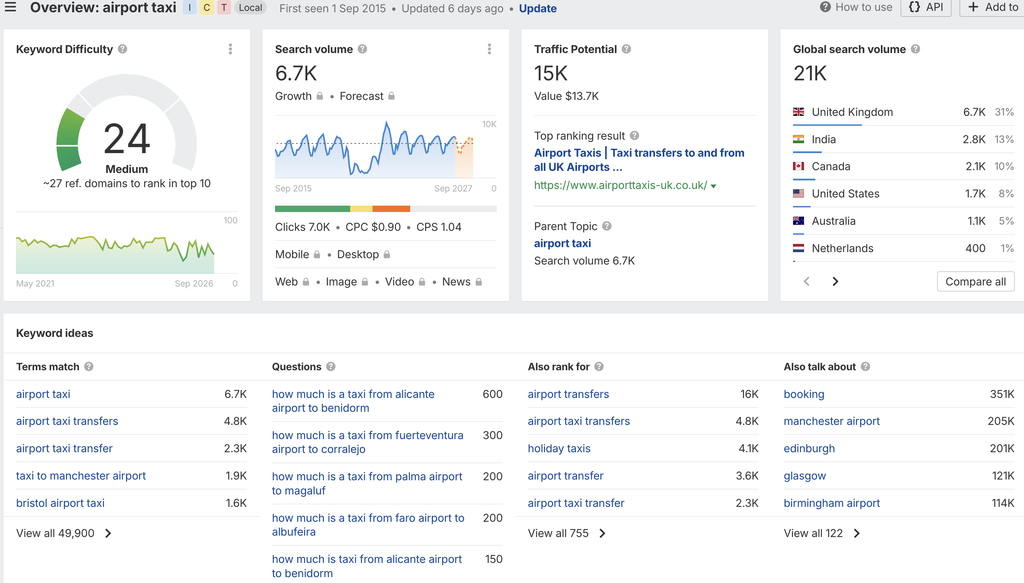Click the Terms match help icon
This screenshot has height=583, width=1024.
click(x=89, y=367)
